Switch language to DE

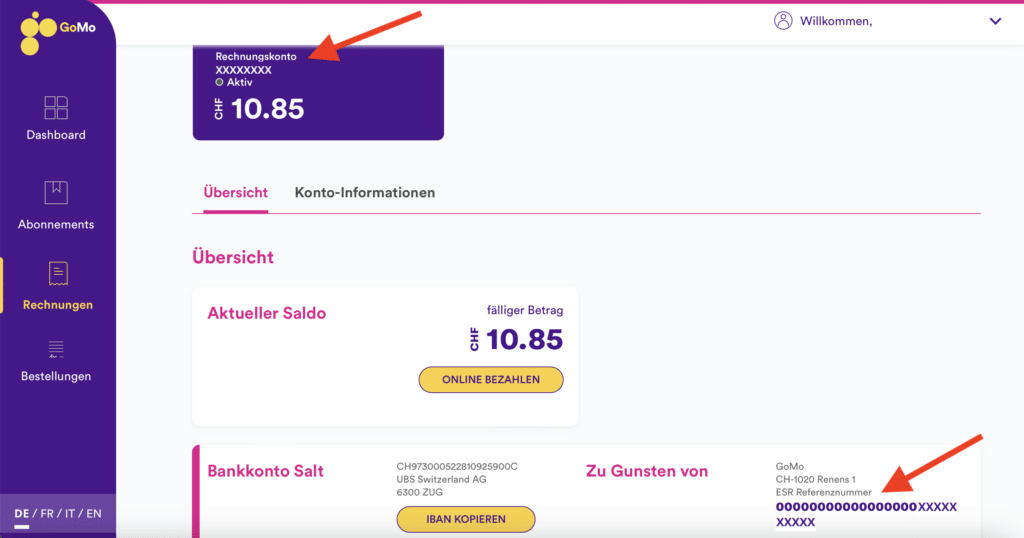tap(22, 514)
